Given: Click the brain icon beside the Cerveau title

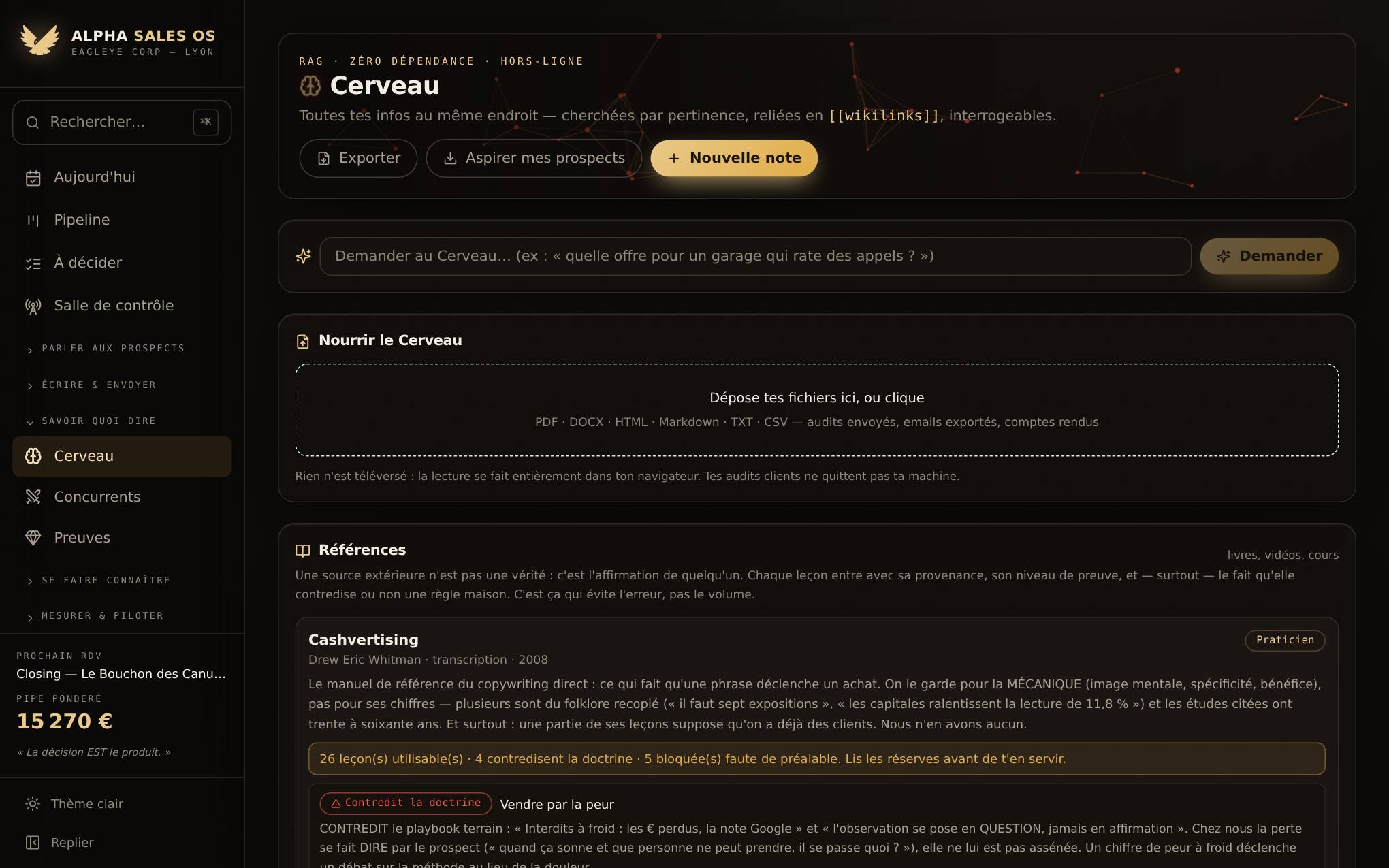Looking at the screenshot, I should pos(310,86).
